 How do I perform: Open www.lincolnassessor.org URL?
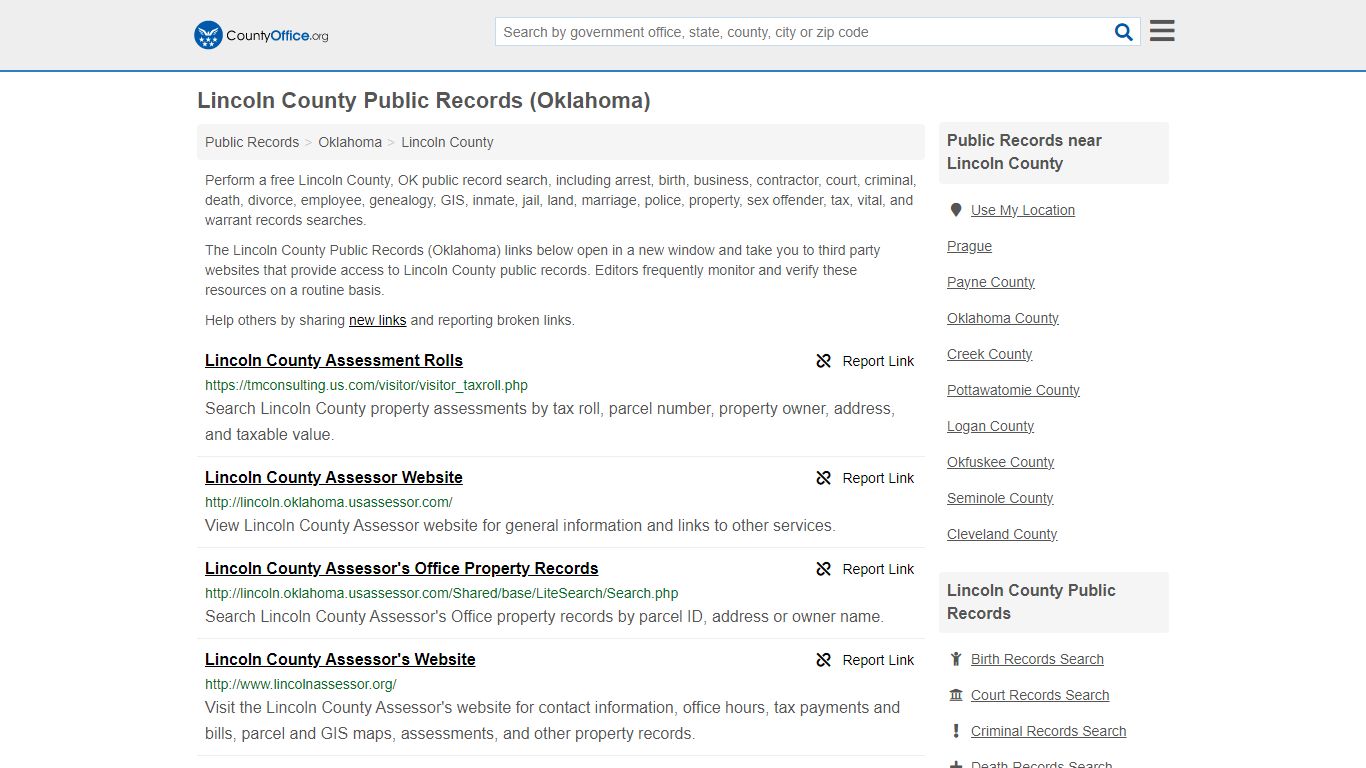[x=301, y=684]
